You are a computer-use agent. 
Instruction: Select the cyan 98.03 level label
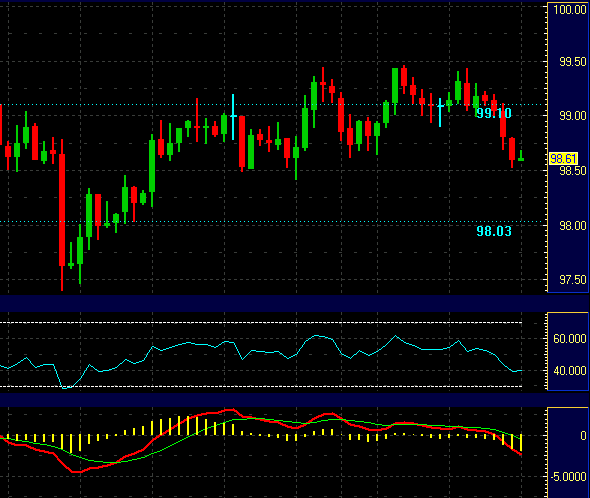[x=494, y=231]
